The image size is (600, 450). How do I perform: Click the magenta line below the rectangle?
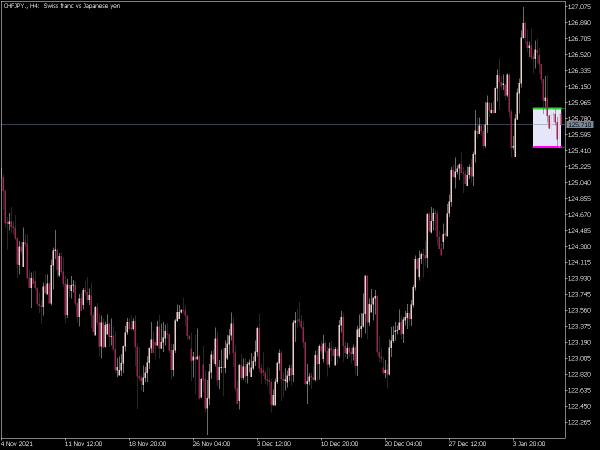(546, 147)
